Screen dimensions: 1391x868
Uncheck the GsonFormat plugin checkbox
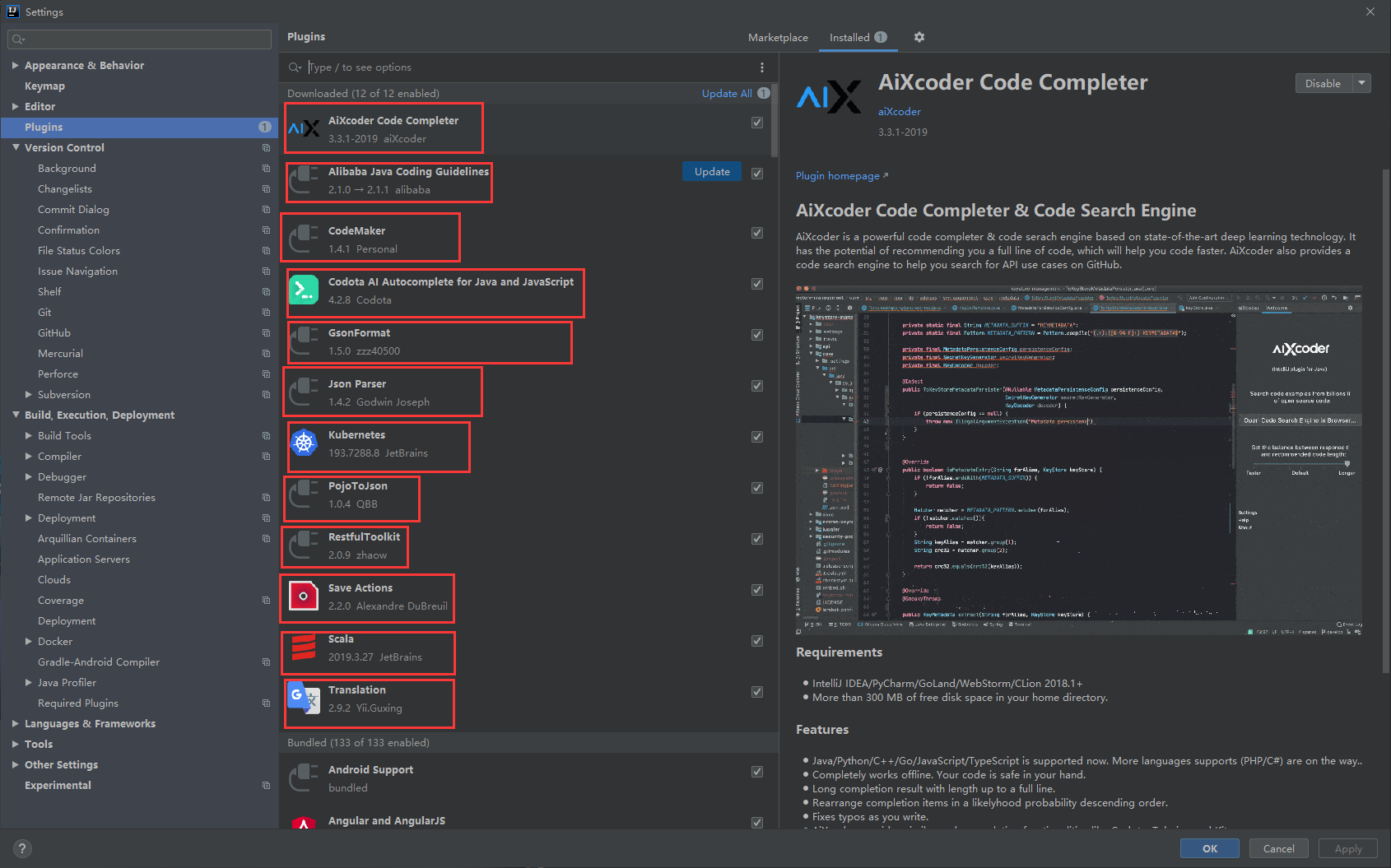click(757, 335)
